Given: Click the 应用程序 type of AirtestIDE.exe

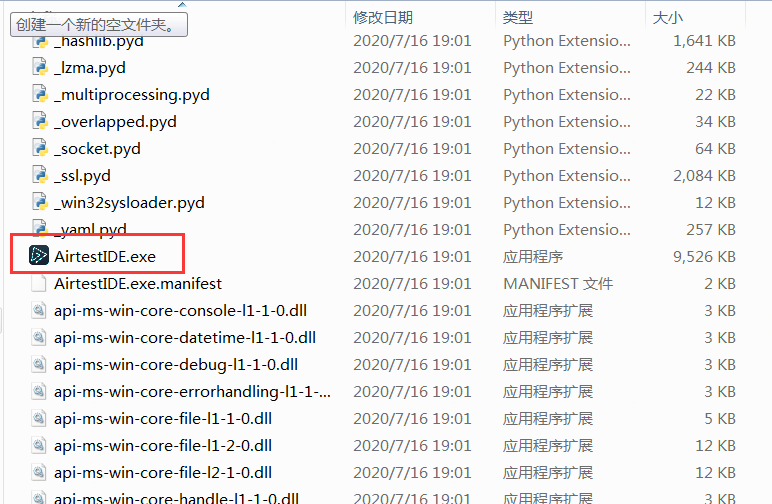Looking at the screenshot, I should click(x=533, y=257).
